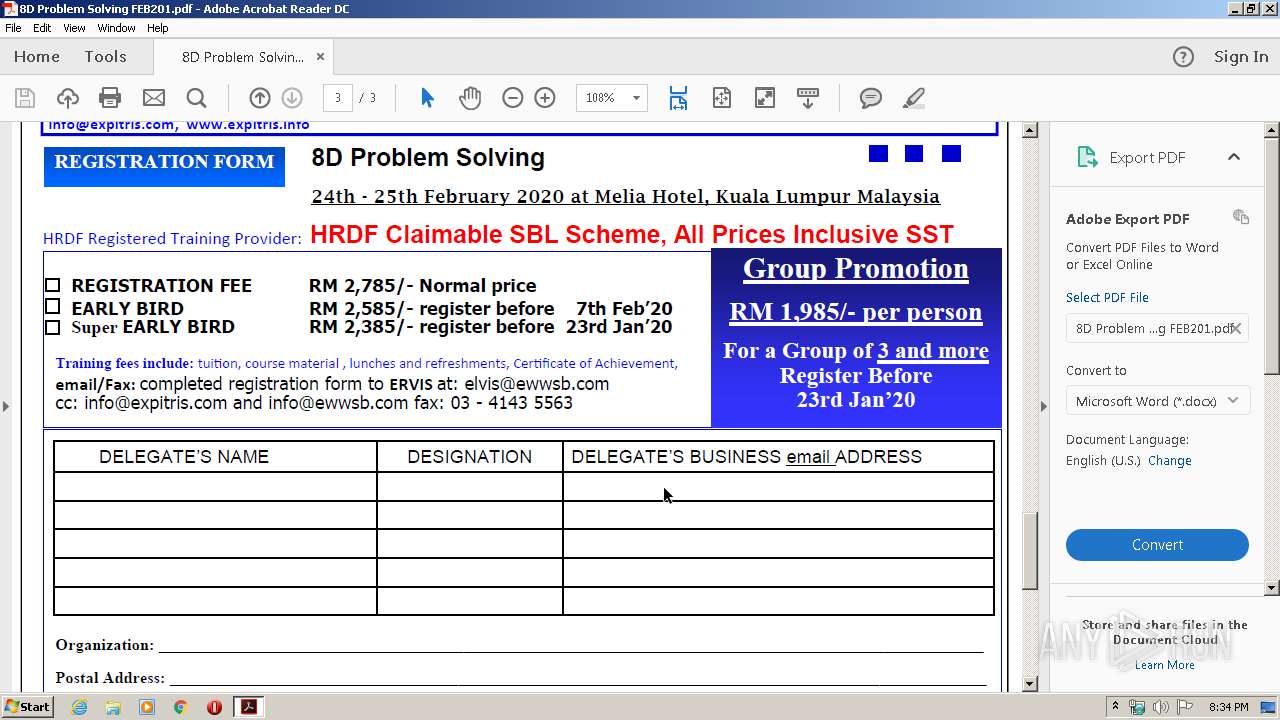
Task: Enter full screen mode icon
Action: (x=765, y=98)
